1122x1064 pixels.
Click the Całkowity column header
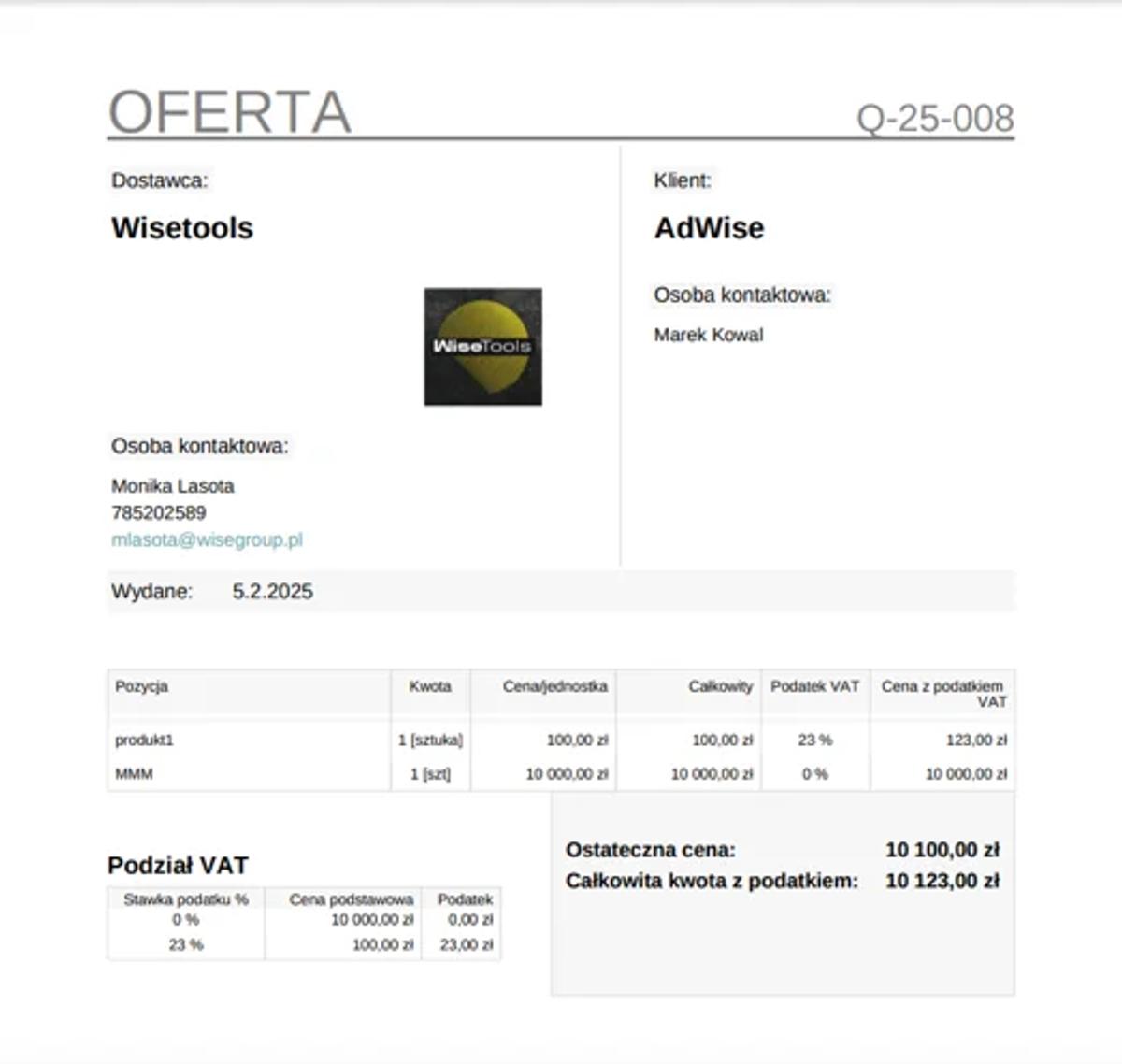(721, 686)
